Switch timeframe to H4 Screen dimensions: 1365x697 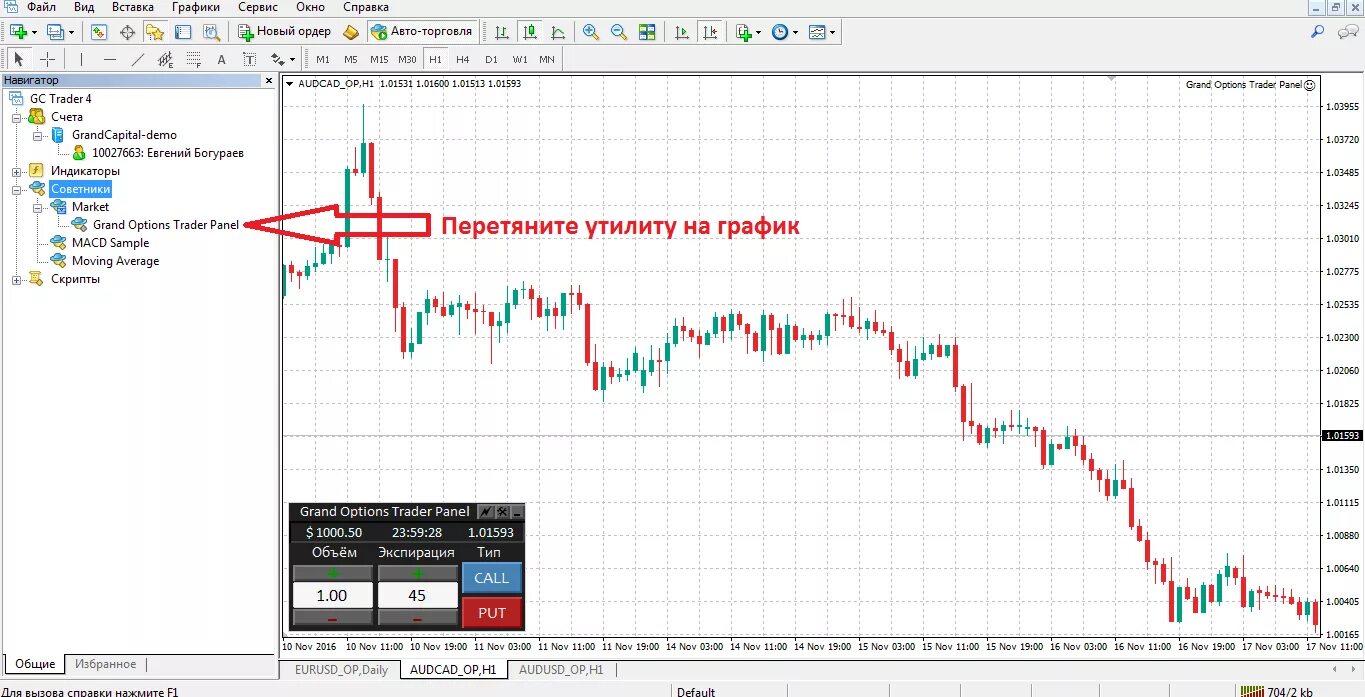pos(462,59)
